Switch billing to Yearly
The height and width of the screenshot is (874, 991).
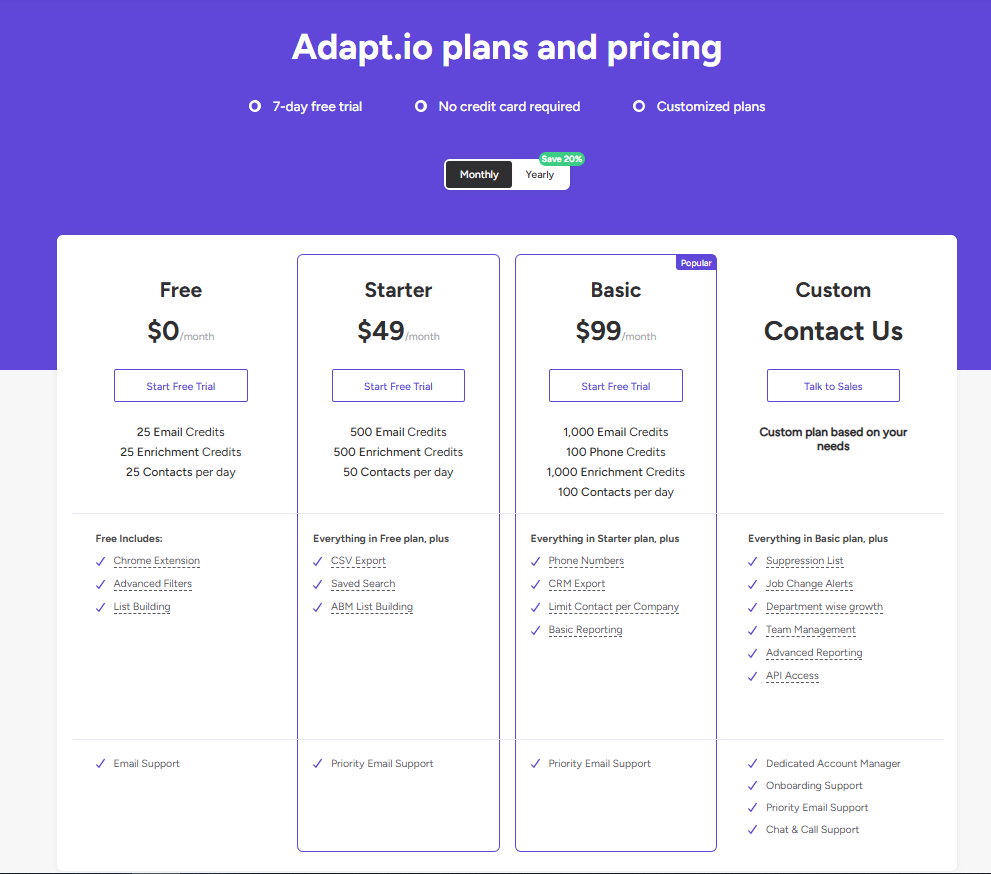click(x=540, y=175)
